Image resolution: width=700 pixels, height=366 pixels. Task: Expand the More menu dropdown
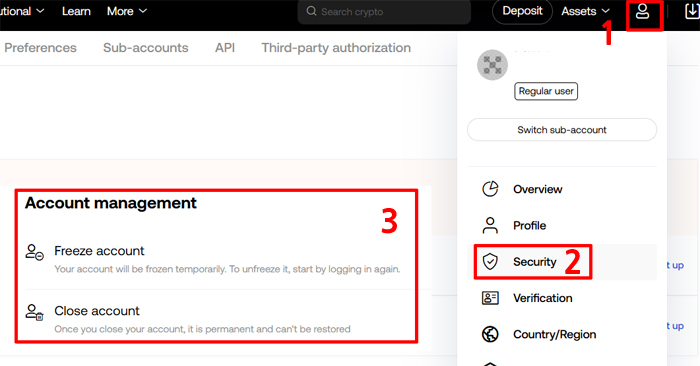pos(127,11)
